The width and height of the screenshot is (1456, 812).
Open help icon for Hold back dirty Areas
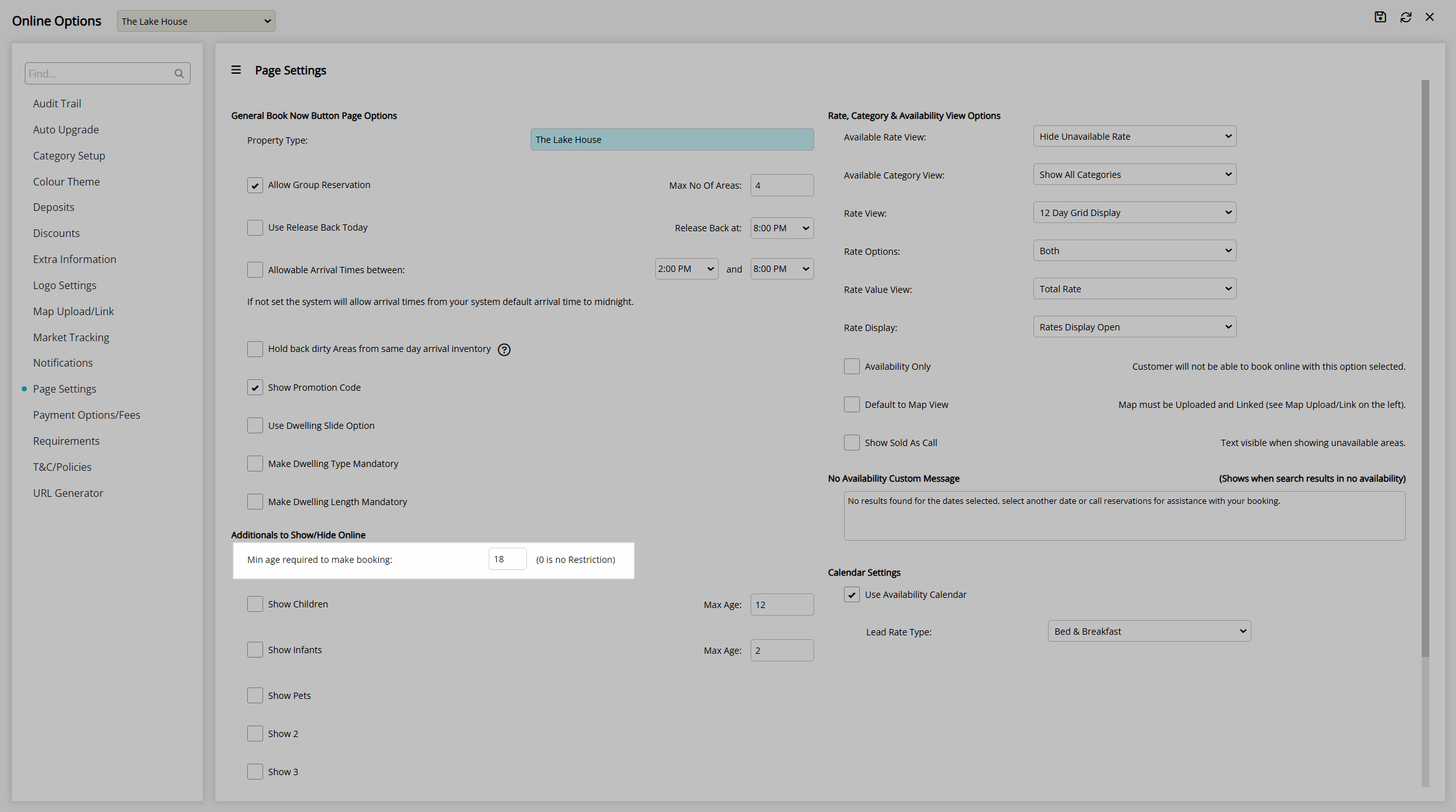[x=504, y=349]
